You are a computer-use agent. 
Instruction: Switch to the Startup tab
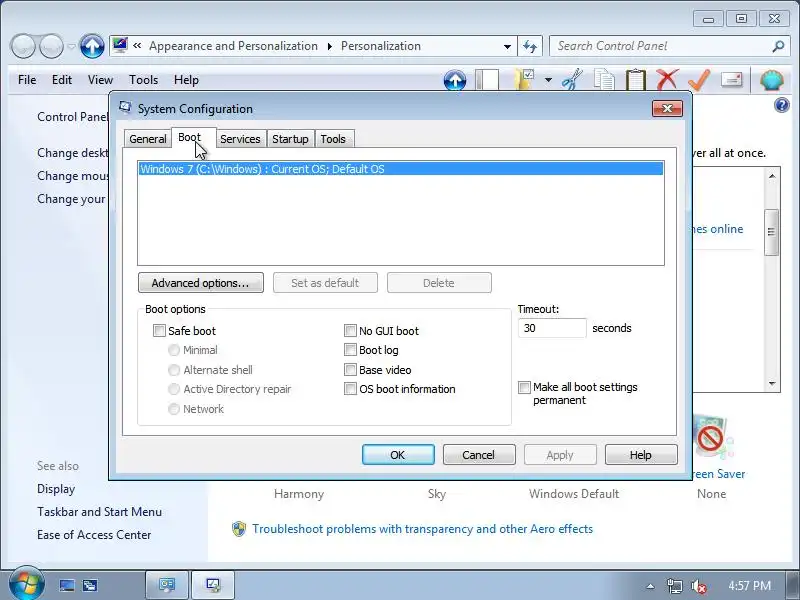tap(290, 139)
